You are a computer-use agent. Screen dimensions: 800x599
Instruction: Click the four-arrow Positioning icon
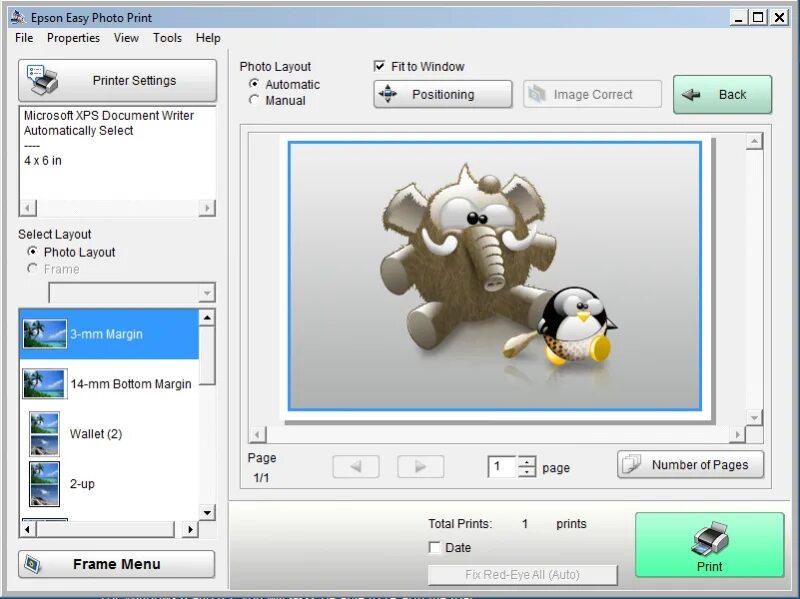click(388, 94)
